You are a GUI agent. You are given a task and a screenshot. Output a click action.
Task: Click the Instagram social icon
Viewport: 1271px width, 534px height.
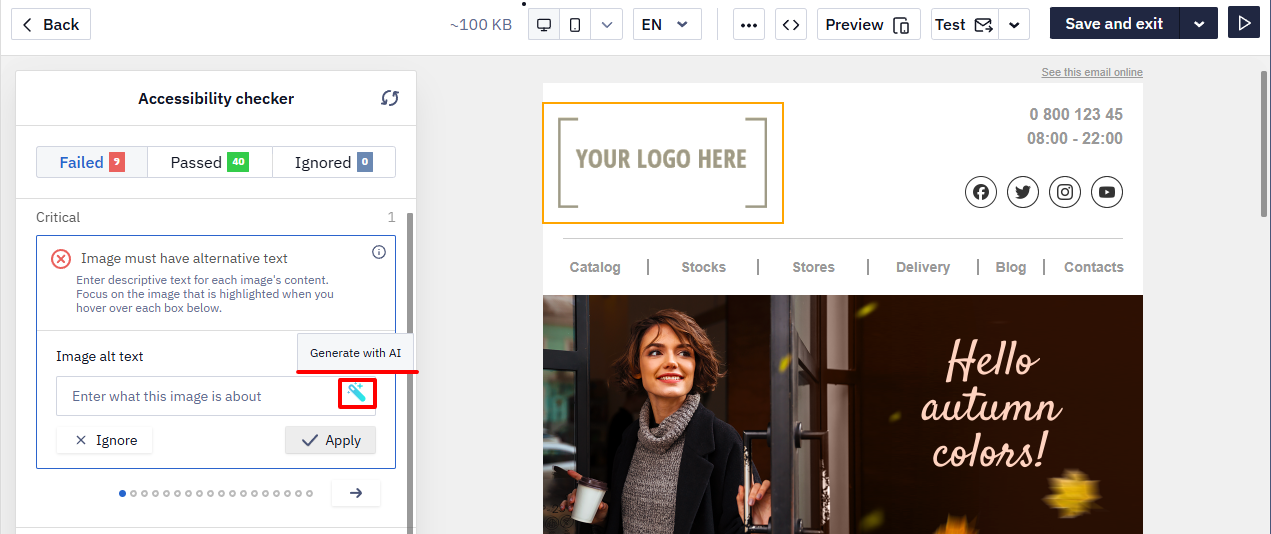pyautogui.click(x=1065, y=192)
